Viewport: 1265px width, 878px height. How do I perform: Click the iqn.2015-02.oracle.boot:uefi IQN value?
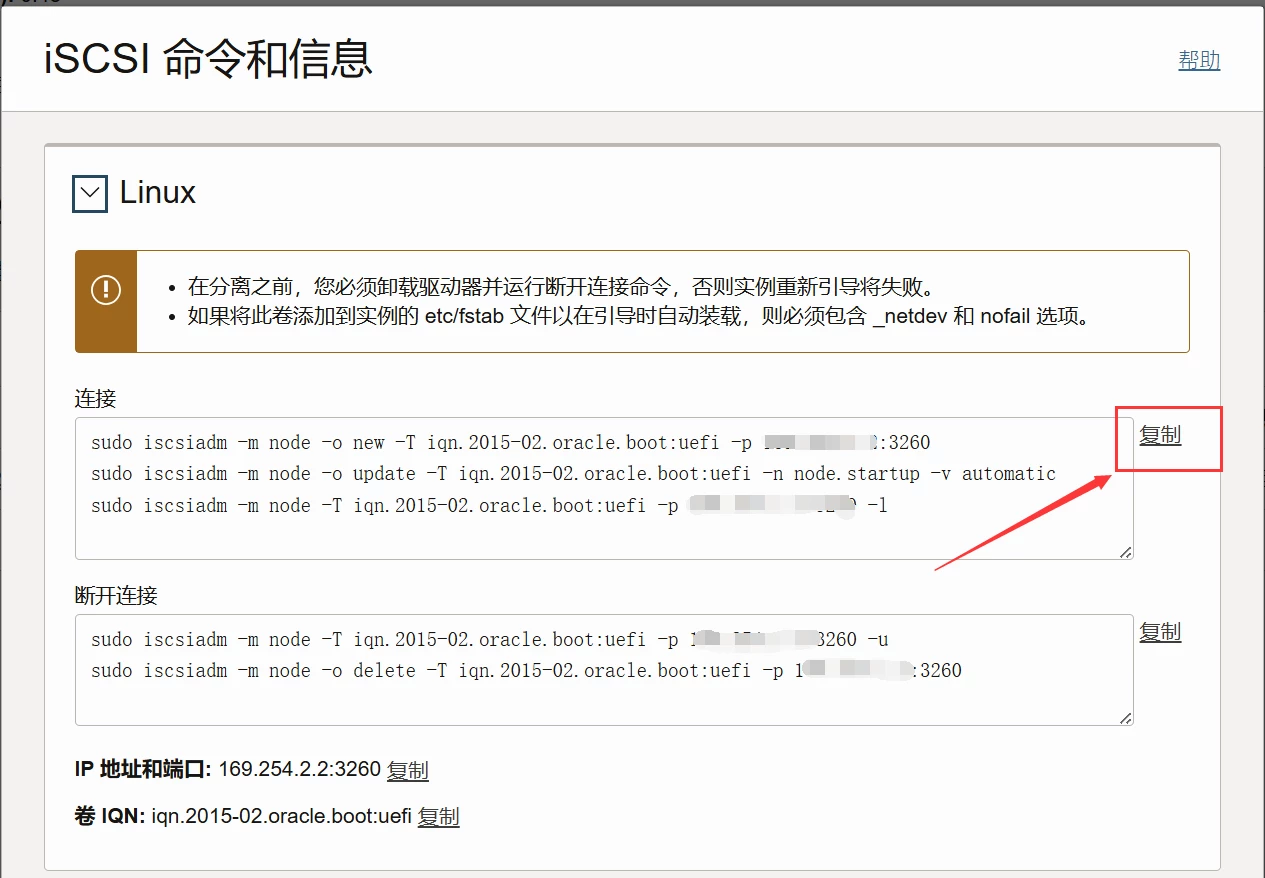click(x=281, y=816)
